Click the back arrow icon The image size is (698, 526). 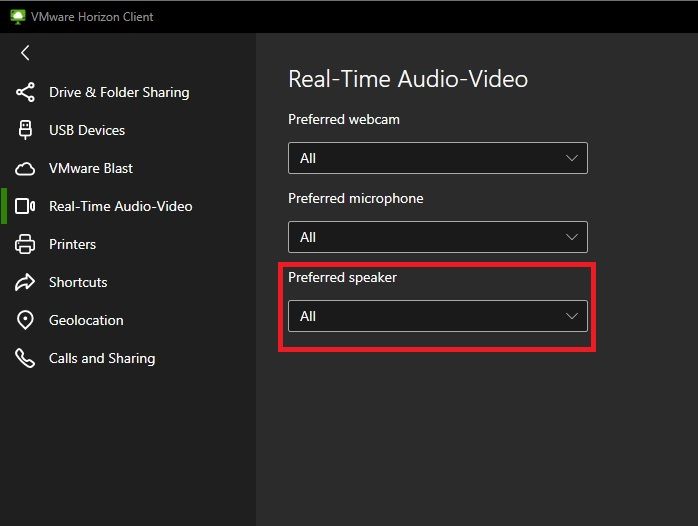pyautogui.click(x=25, y=54)
